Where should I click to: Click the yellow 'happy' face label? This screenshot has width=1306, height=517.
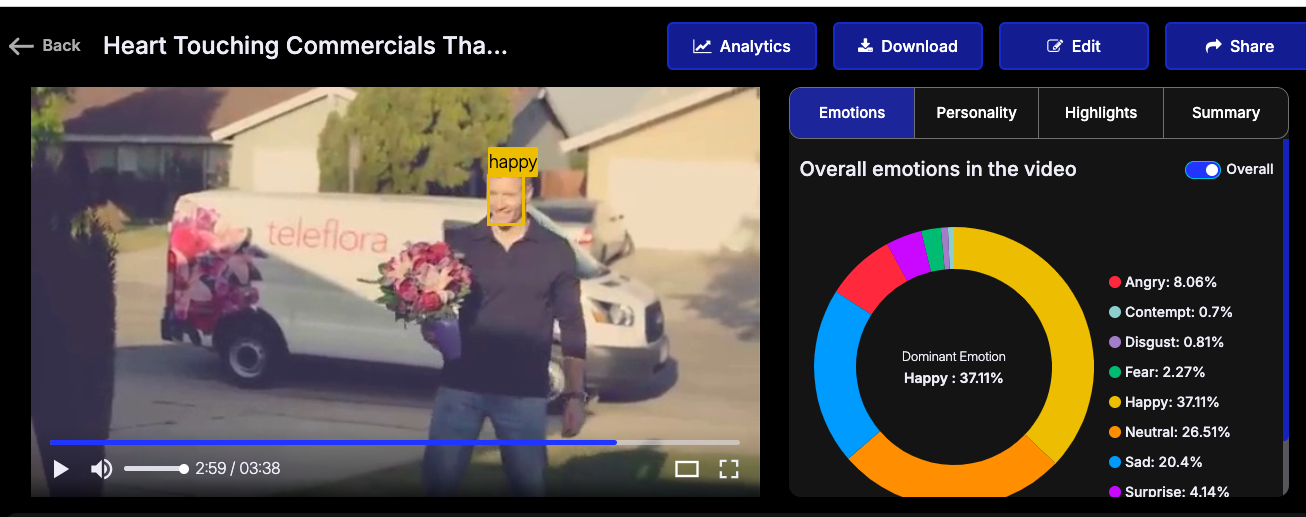513,162
